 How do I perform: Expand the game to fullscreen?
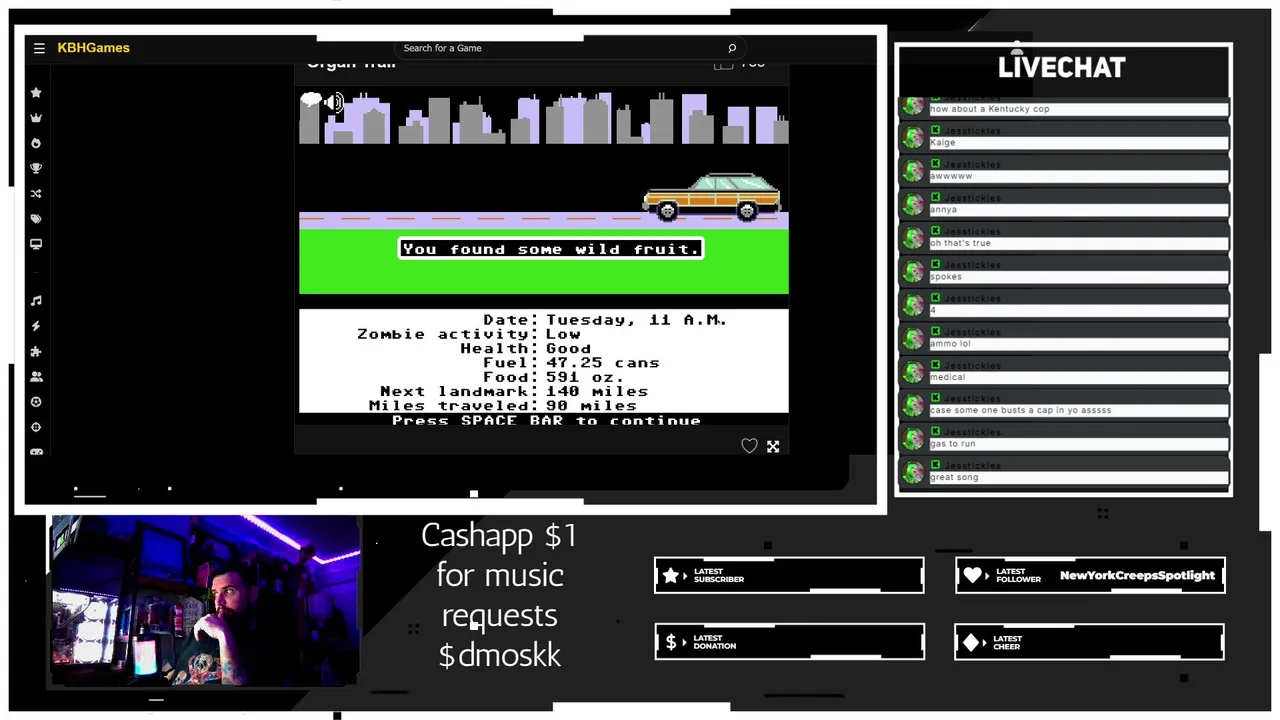pyautogui.click(x=773, y=446)
